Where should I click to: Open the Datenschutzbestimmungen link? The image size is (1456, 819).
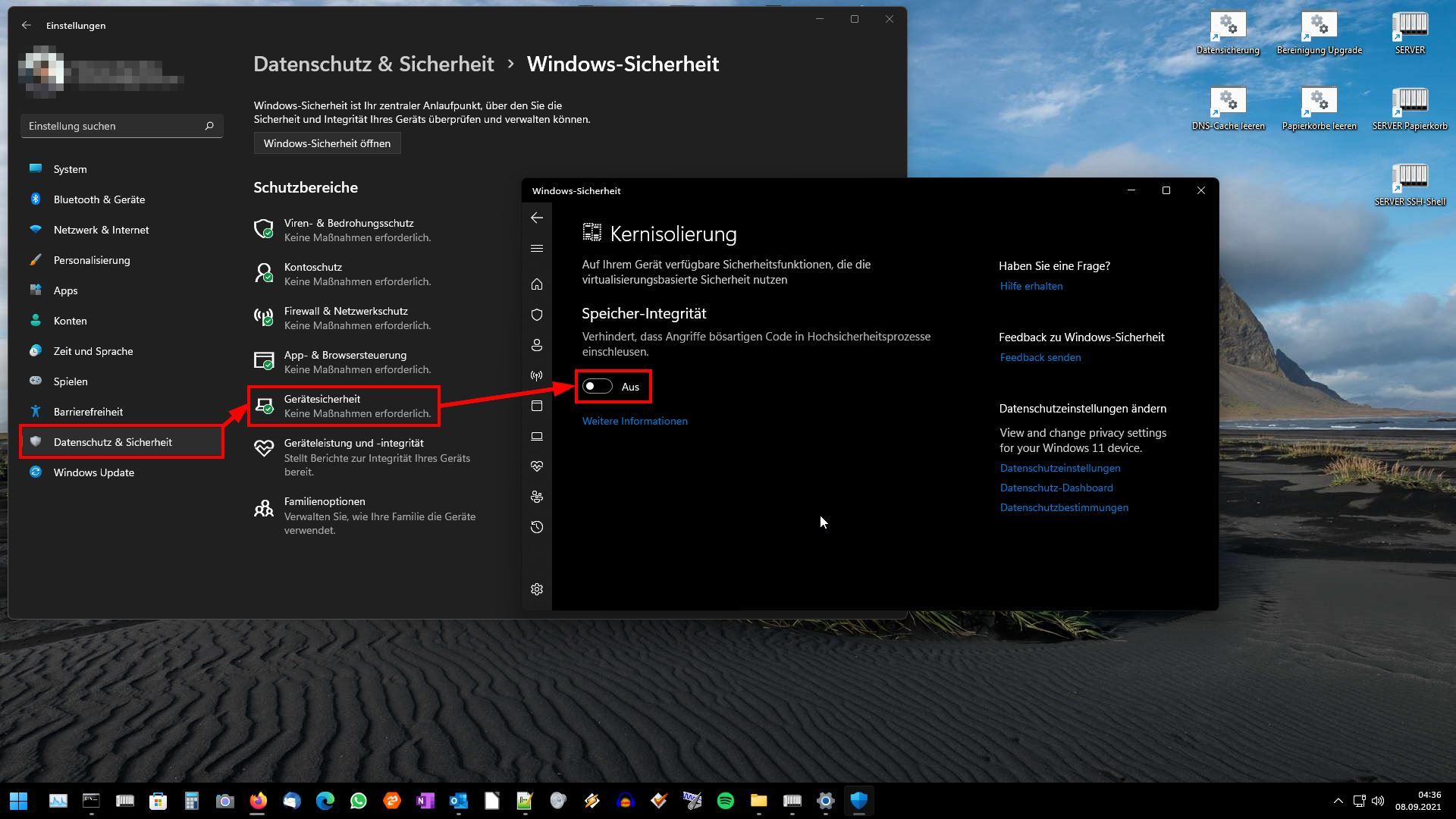[1064, 507]
